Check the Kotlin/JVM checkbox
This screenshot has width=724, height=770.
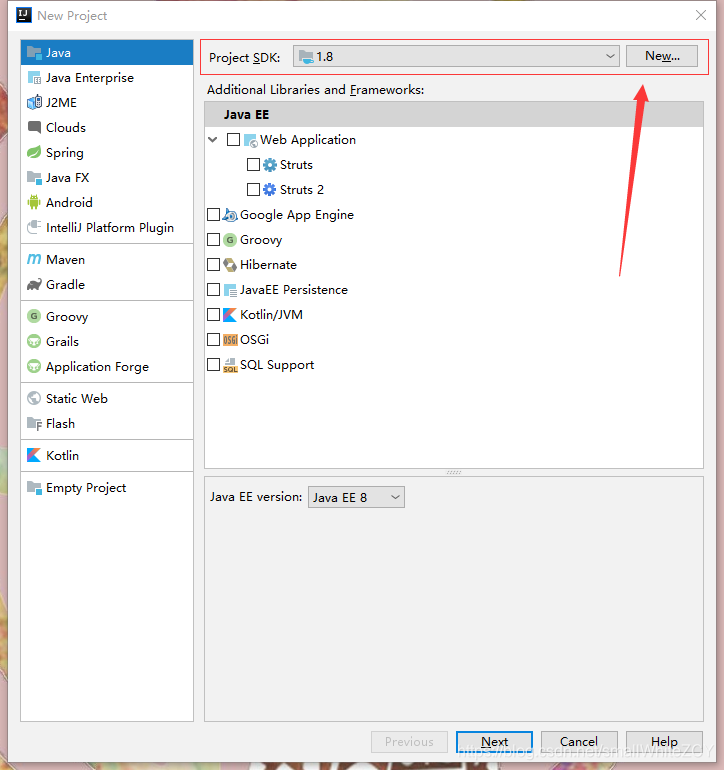pyautogui.click(x=213, y=314)
